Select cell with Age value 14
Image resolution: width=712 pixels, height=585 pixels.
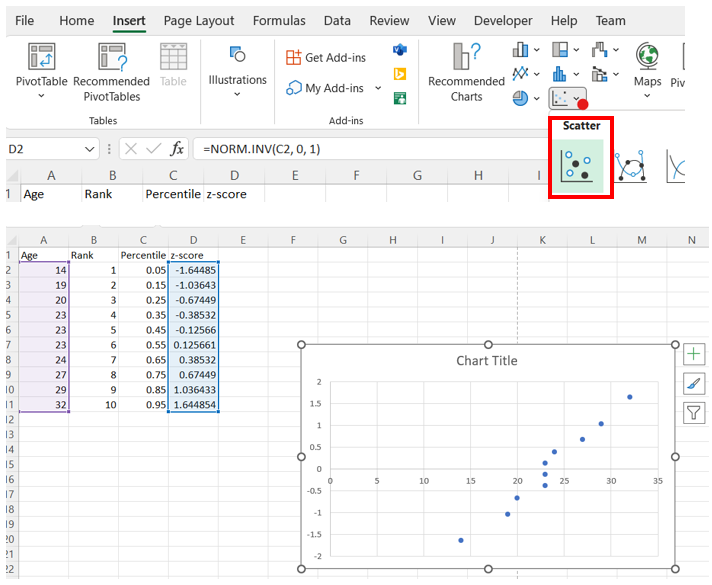(44, 270)
